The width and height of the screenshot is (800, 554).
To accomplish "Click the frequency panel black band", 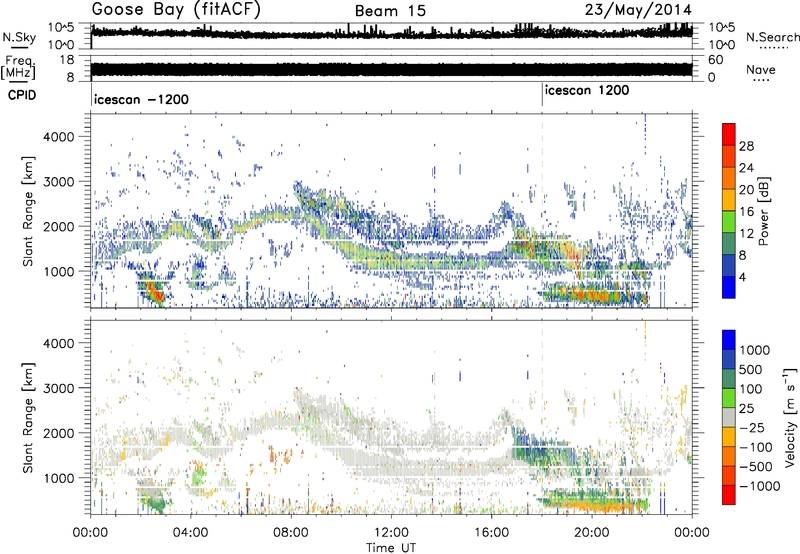I will coord(391,70).
